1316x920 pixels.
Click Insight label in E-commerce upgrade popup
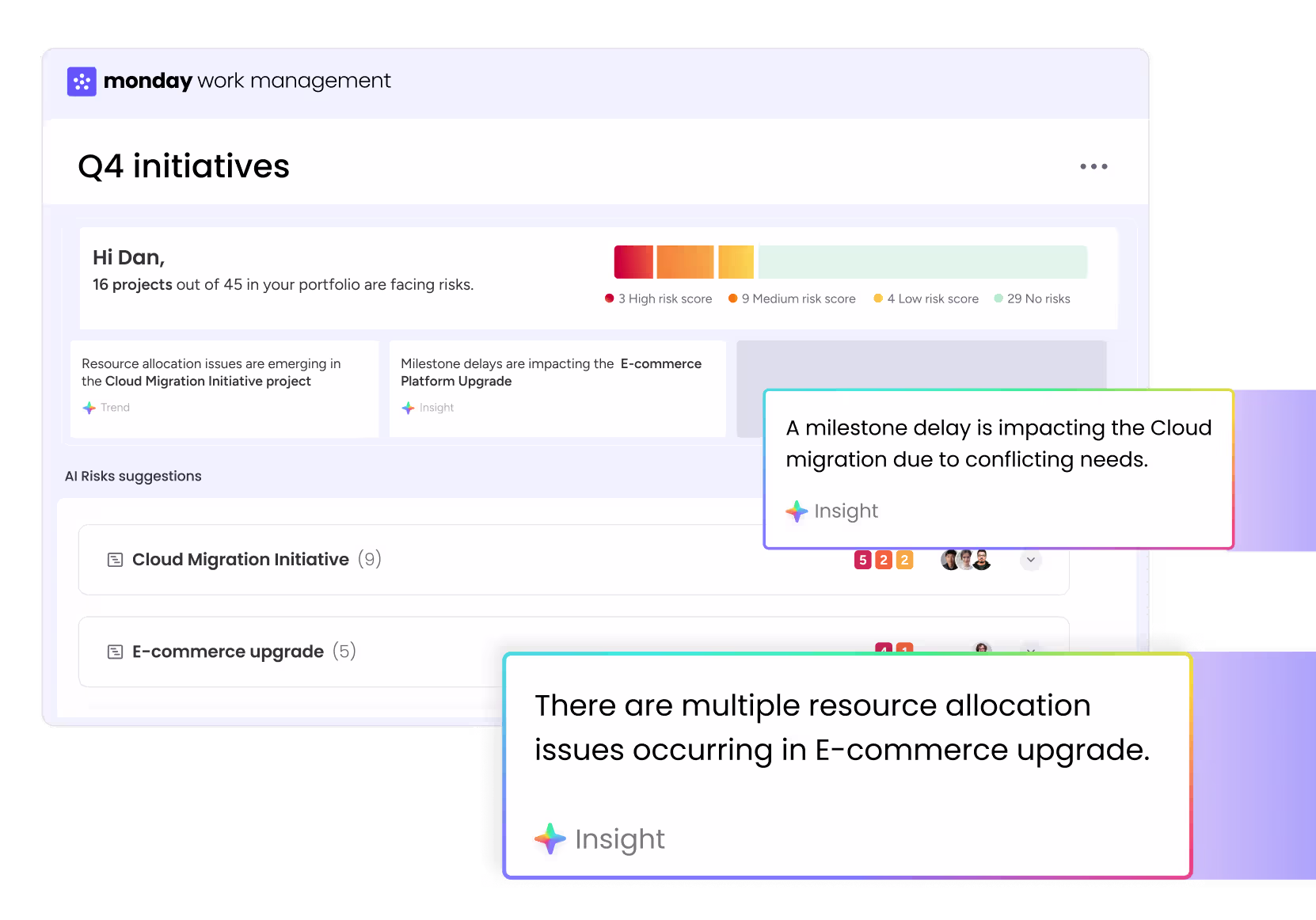coord(620,839)
